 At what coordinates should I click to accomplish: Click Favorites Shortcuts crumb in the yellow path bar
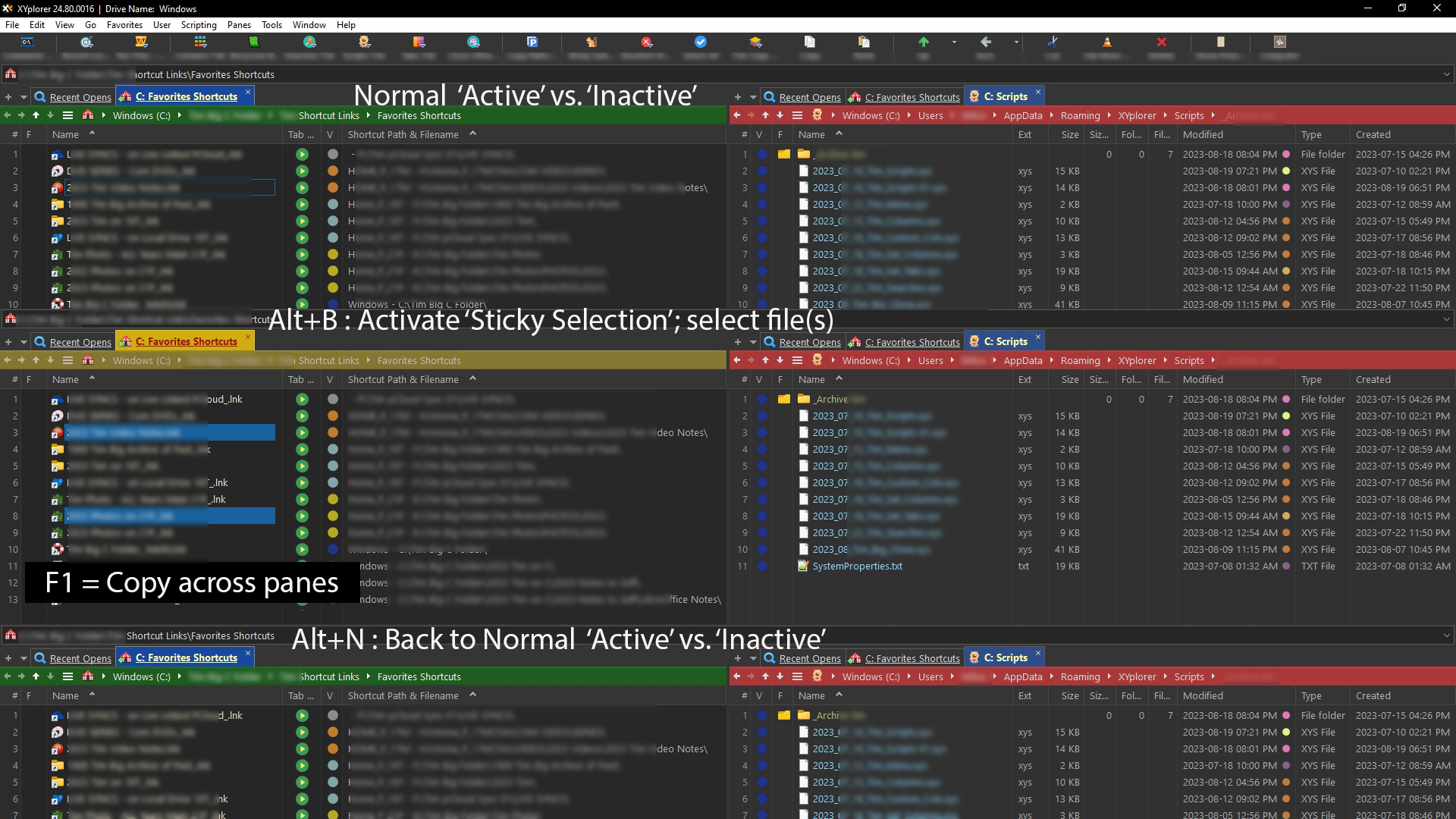coord(419,361)
